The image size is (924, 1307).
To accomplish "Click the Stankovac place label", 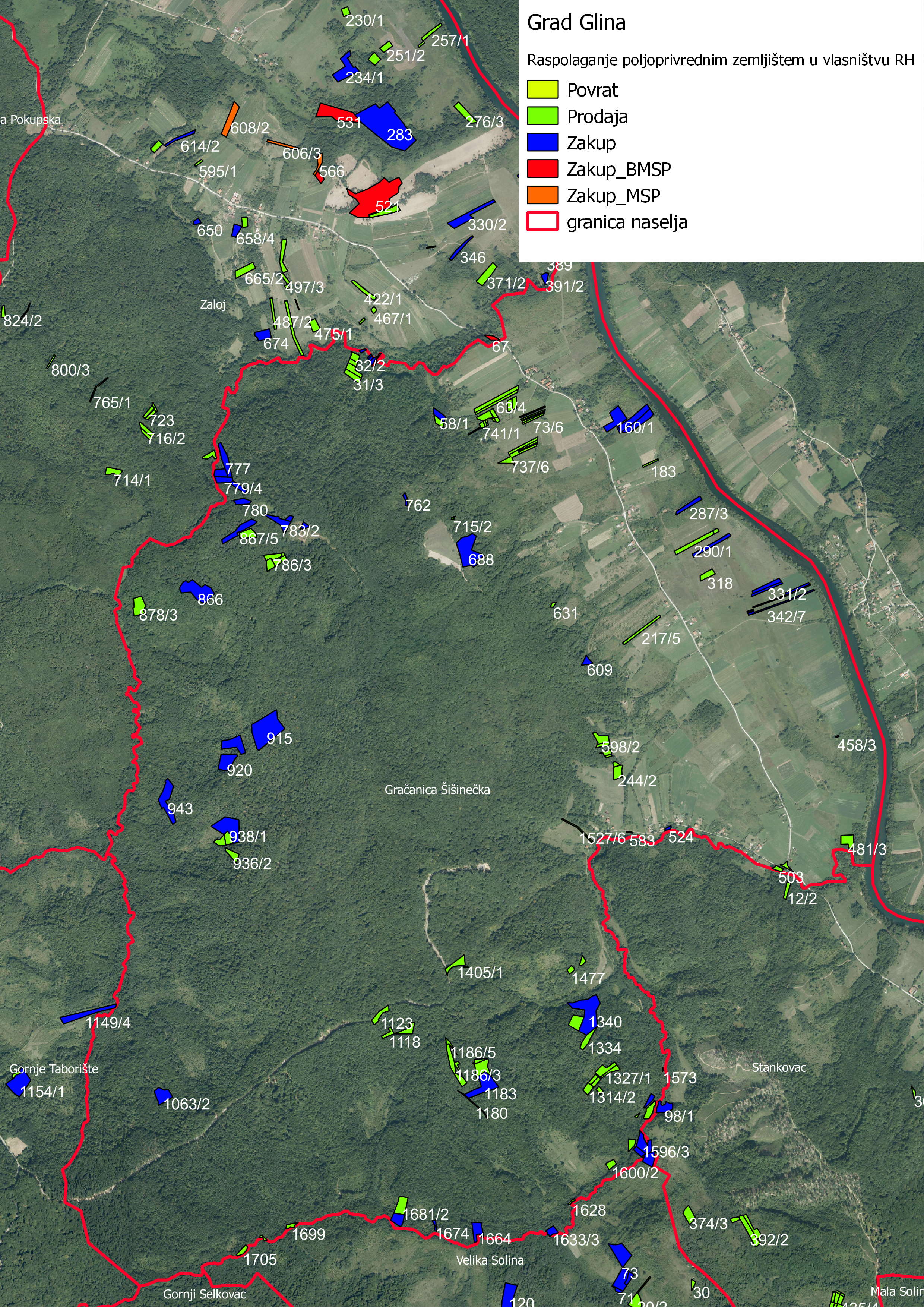I will coord(779,1067).
